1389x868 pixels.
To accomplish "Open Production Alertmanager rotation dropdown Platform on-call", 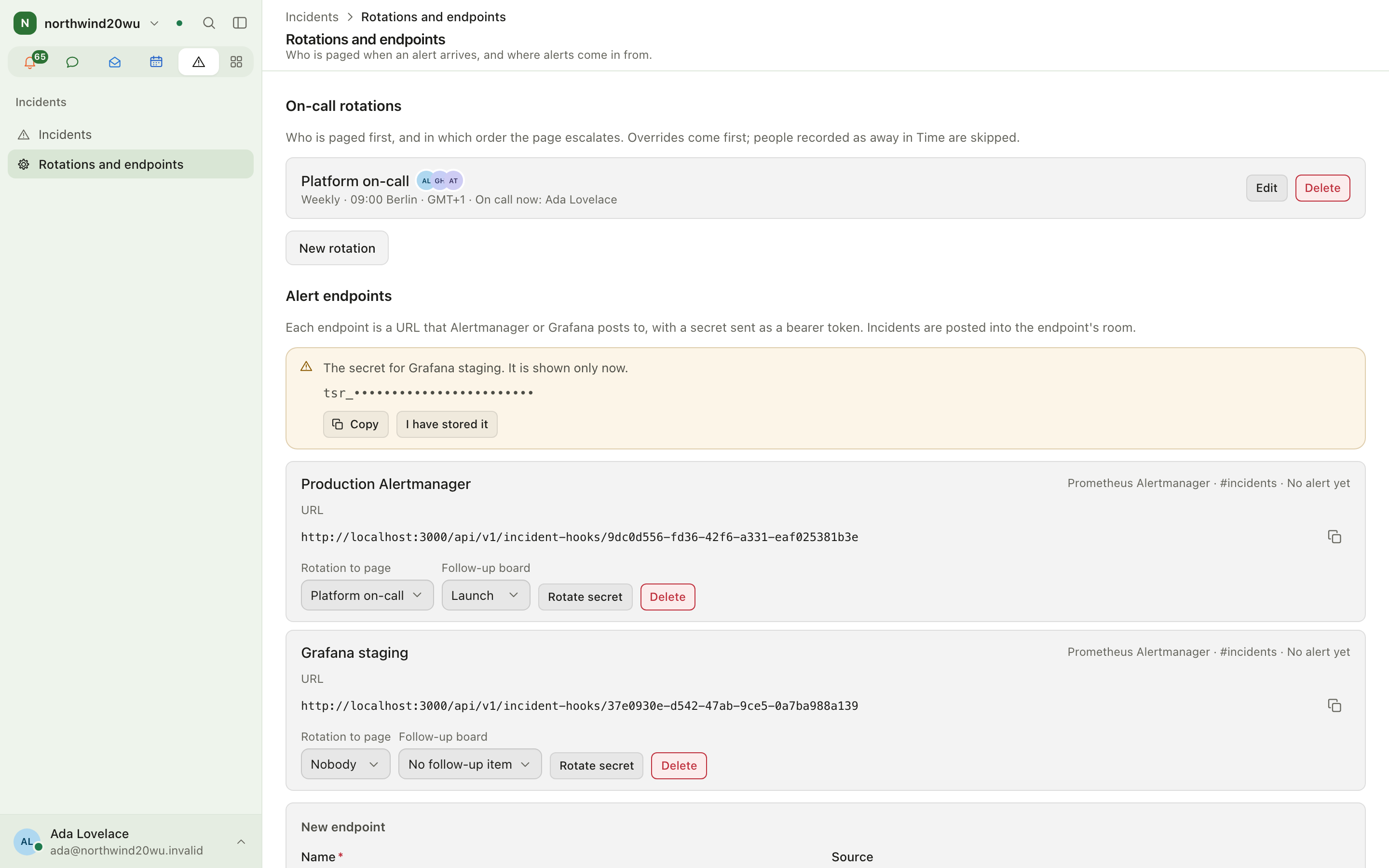I will 367,596.
